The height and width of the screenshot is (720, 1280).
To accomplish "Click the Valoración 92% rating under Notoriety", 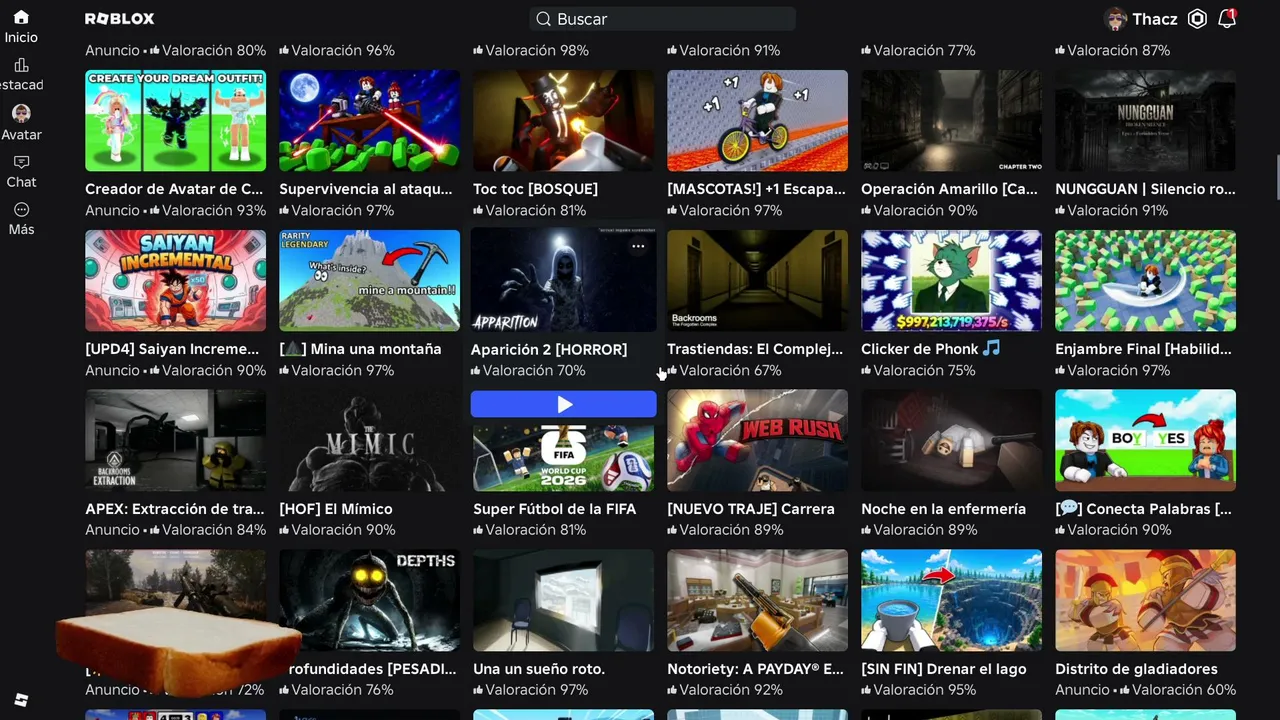I will [725, 690].
